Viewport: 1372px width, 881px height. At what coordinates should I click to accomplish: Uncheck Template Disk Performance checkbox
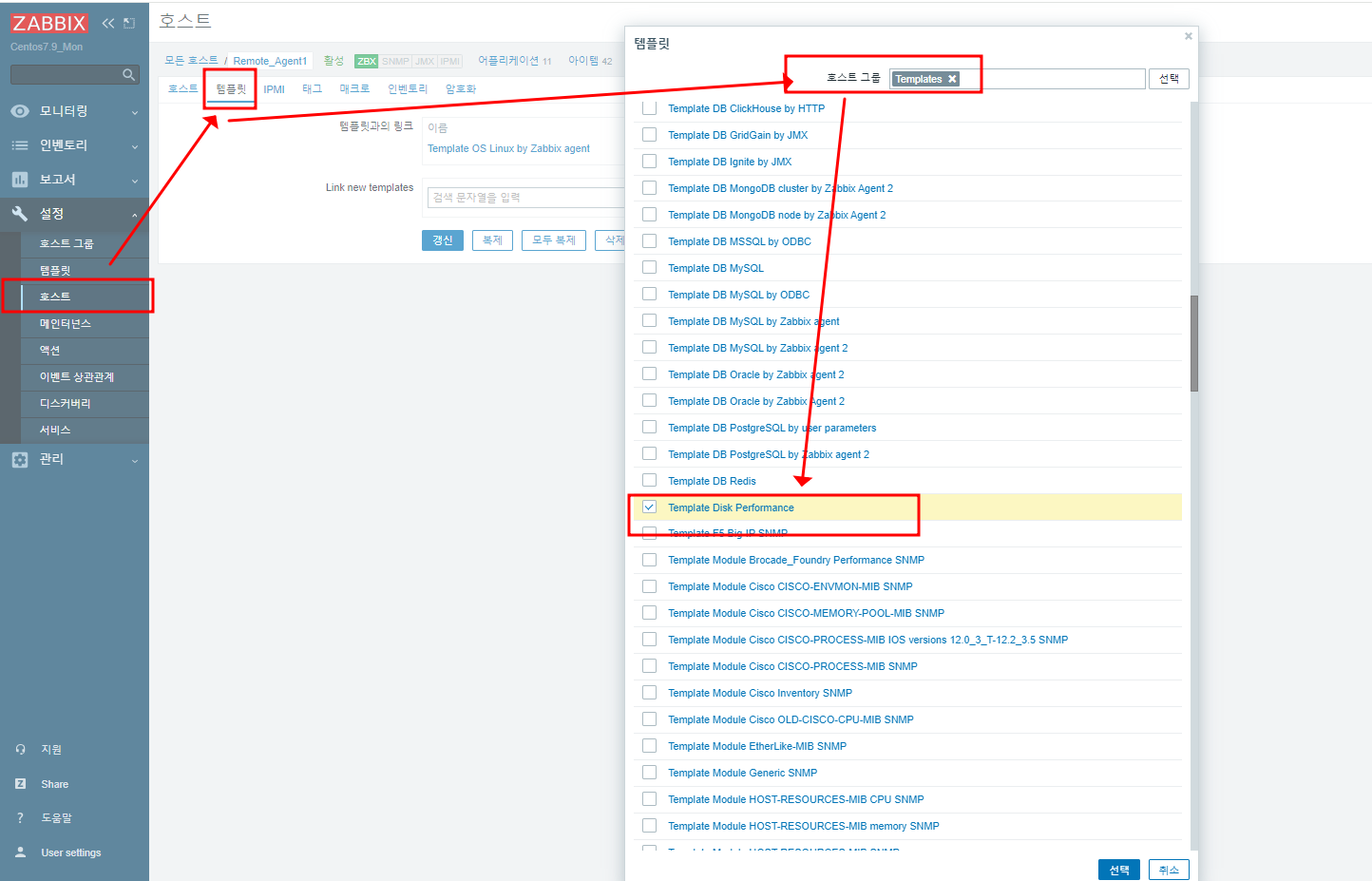pos(650,508)
